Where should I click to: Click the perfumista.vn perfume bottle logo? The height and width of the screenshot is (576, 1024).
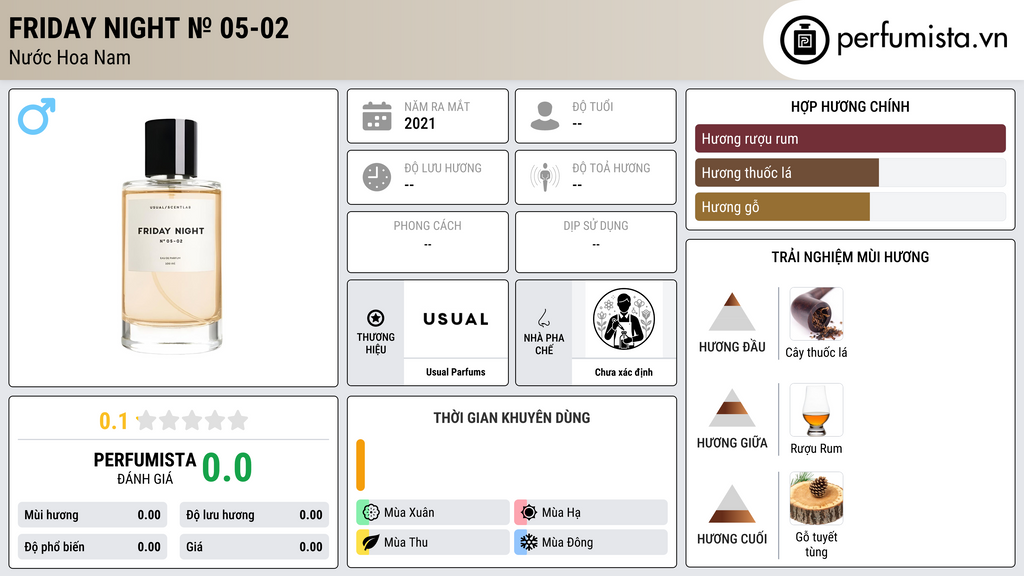click(804, 40)
